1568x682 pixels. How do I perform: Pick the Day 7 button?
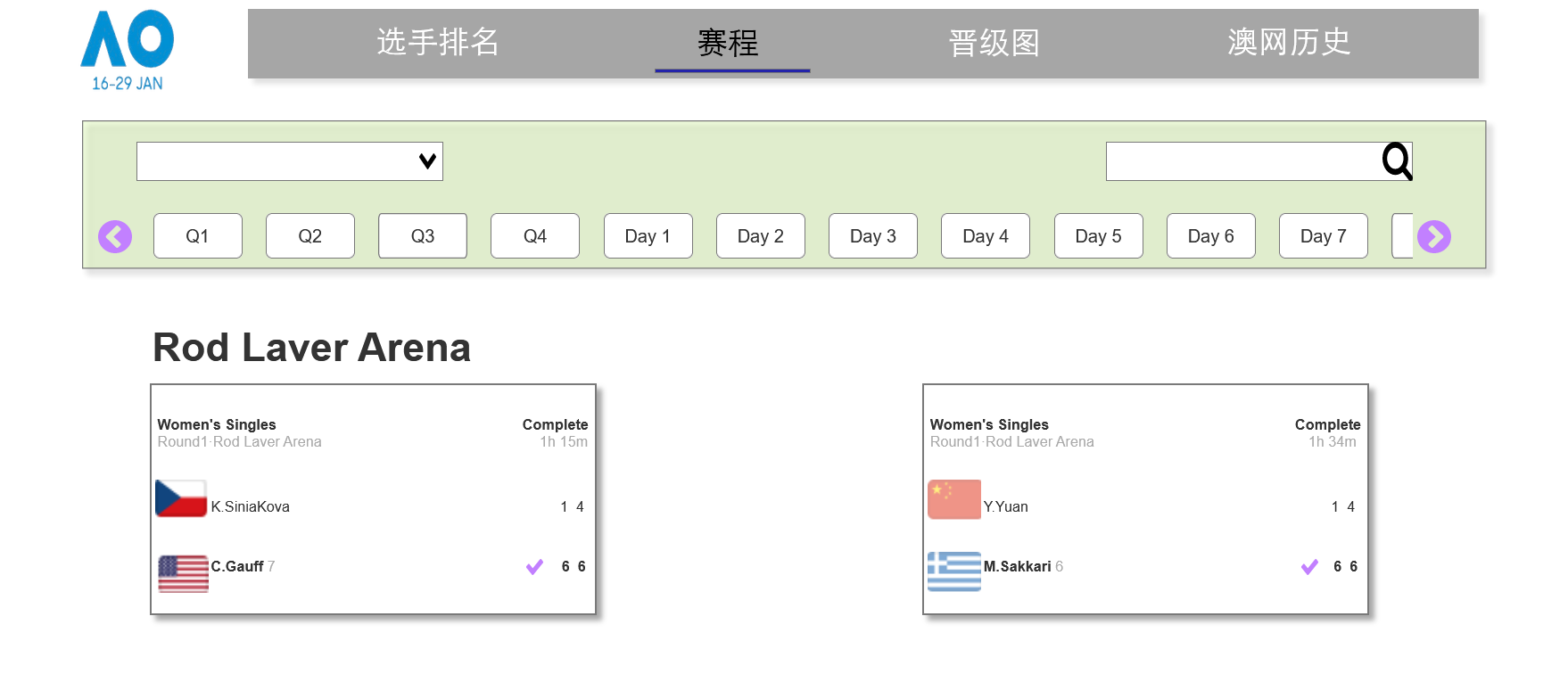pos(1323,236)
